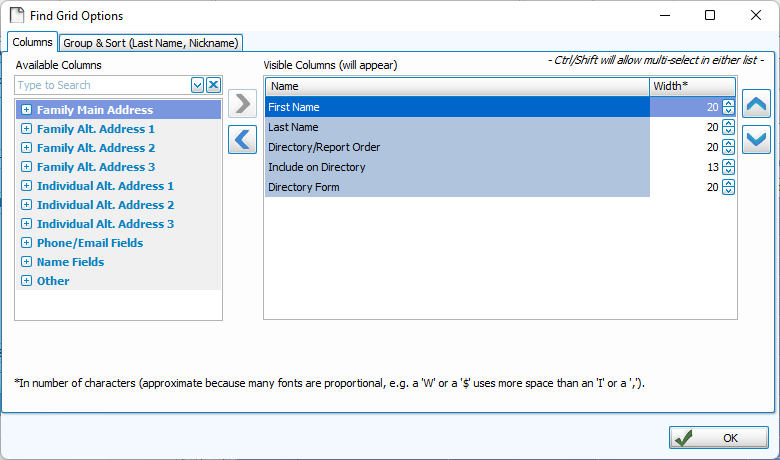
Task: Clear the search box with X icon
Action: pyautogui.click(x=213, y=85)
